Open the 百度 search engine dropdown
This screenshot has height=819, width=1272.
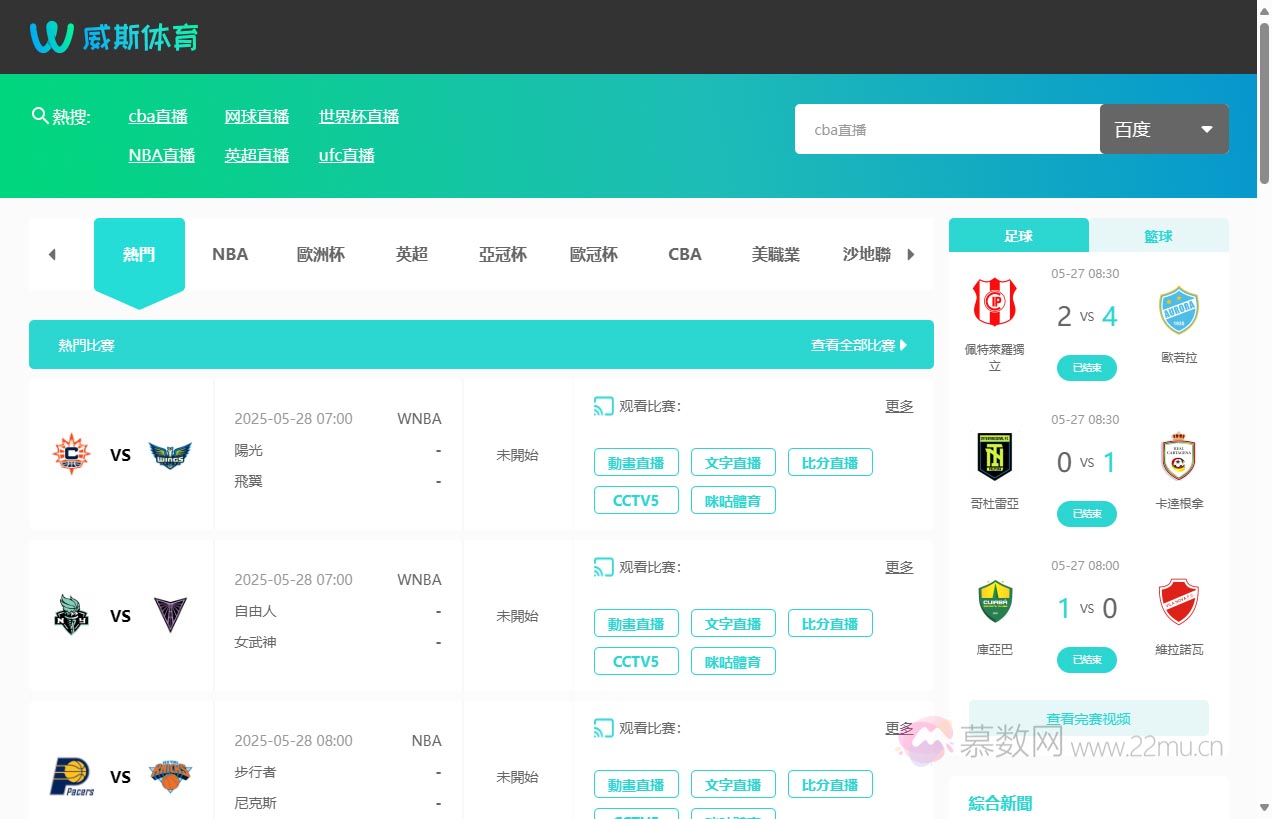(x=1163, y=129)
